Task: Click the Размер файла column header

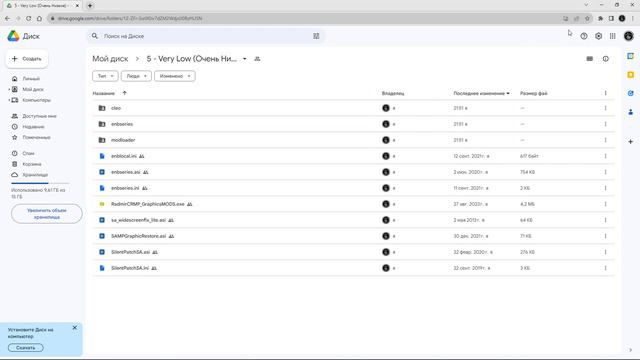Action: [x=533, y=93]
